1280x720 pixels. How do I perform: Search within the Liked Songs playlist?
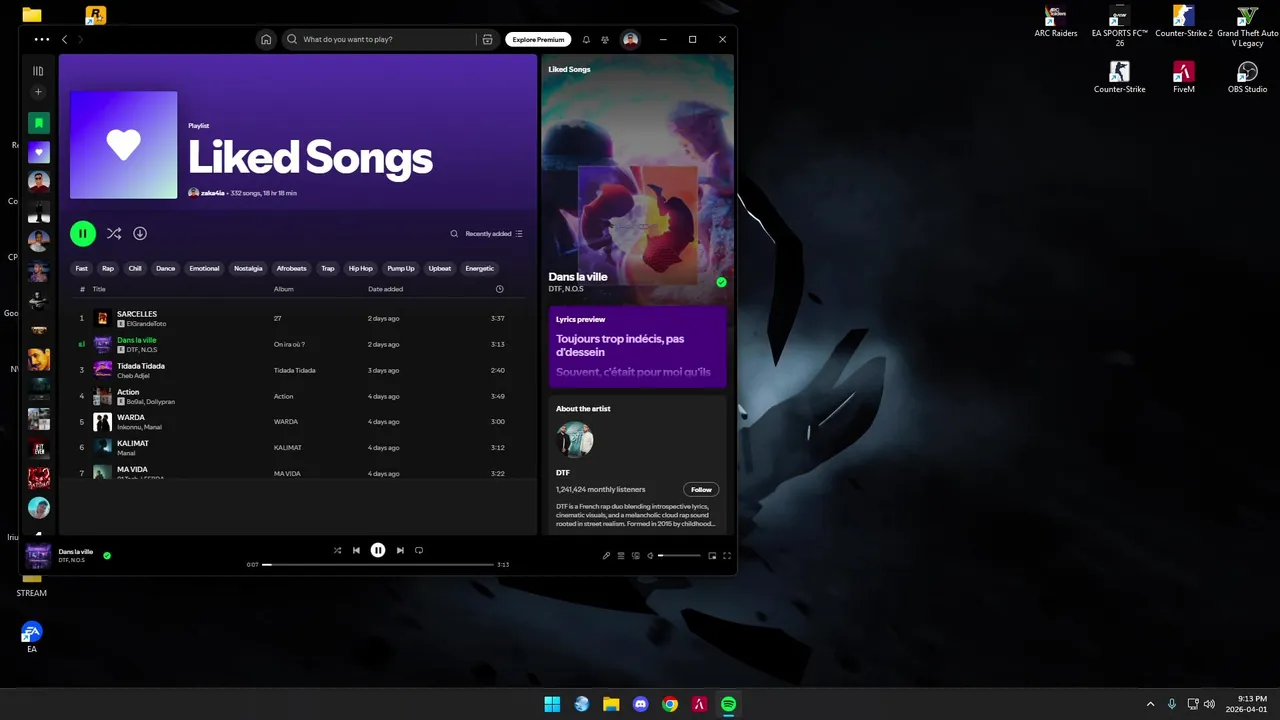pyautogui.click(x=454, y=234)
